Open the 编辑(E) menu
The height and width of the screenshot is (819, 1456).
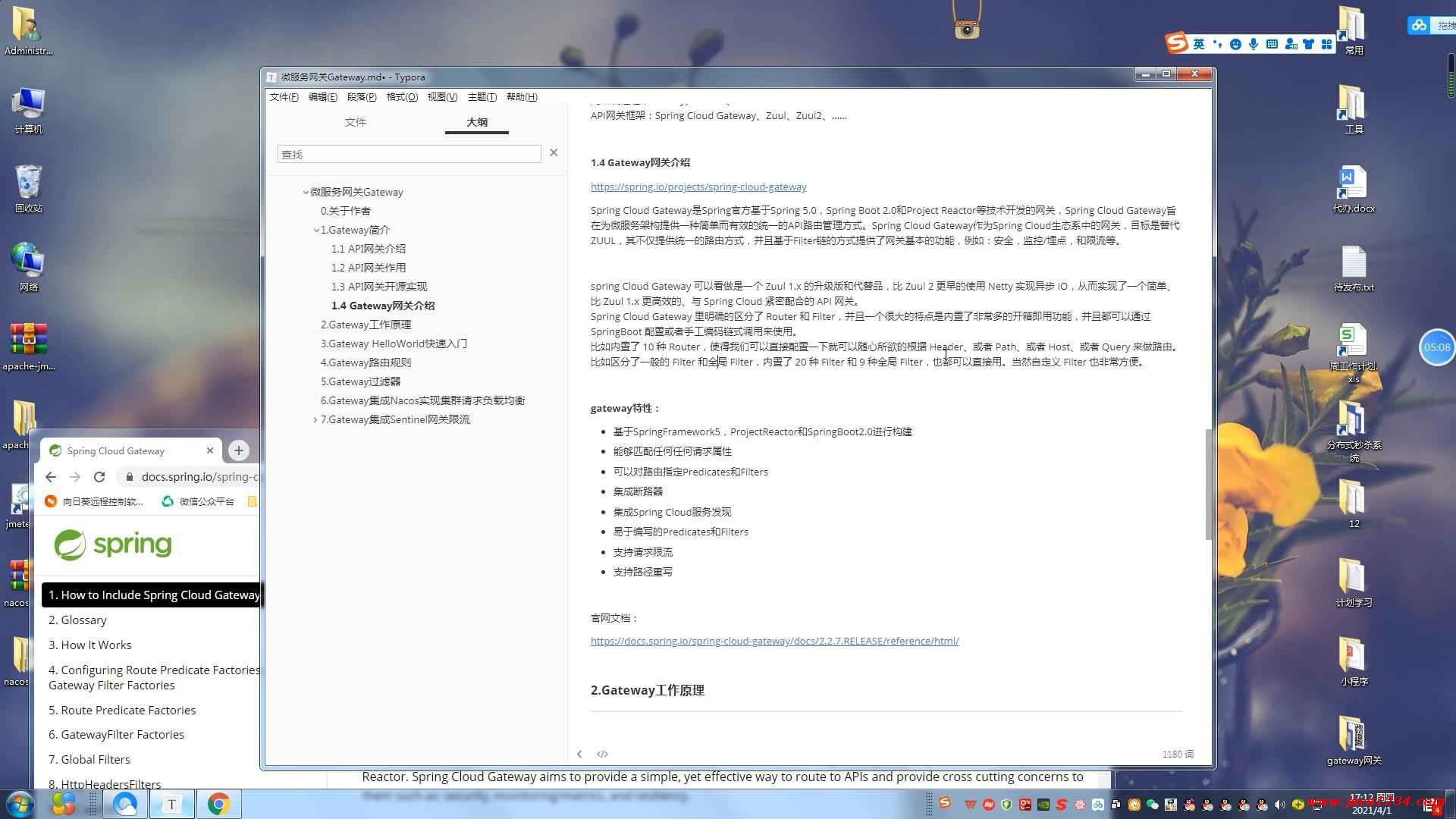click(323, 97)
